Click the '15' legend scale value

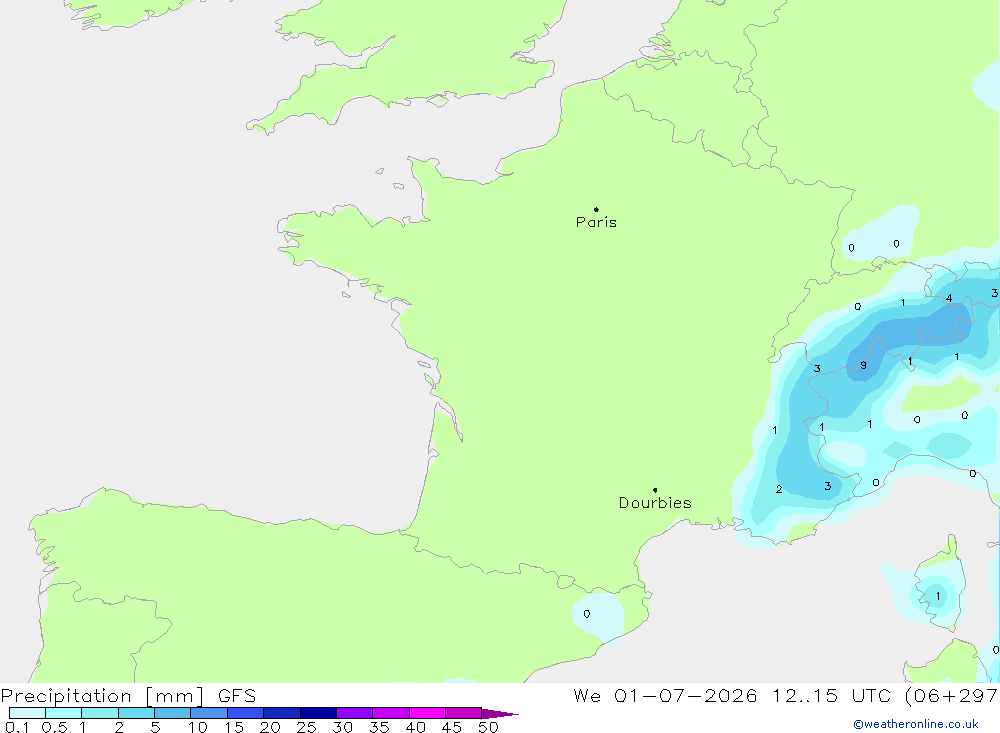pyautogui.click(x=234, y=727)
